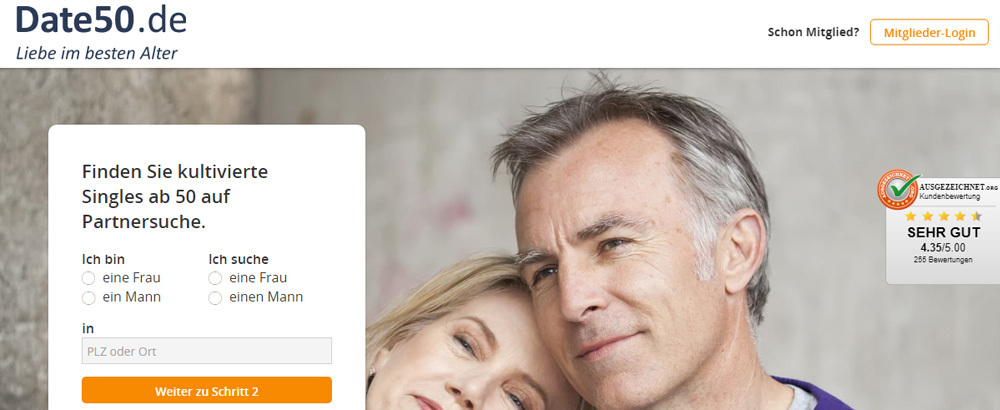Click the '255 Bewertungen' link
This screenshot has height=410, width=1000.
(x=943, y=260)
